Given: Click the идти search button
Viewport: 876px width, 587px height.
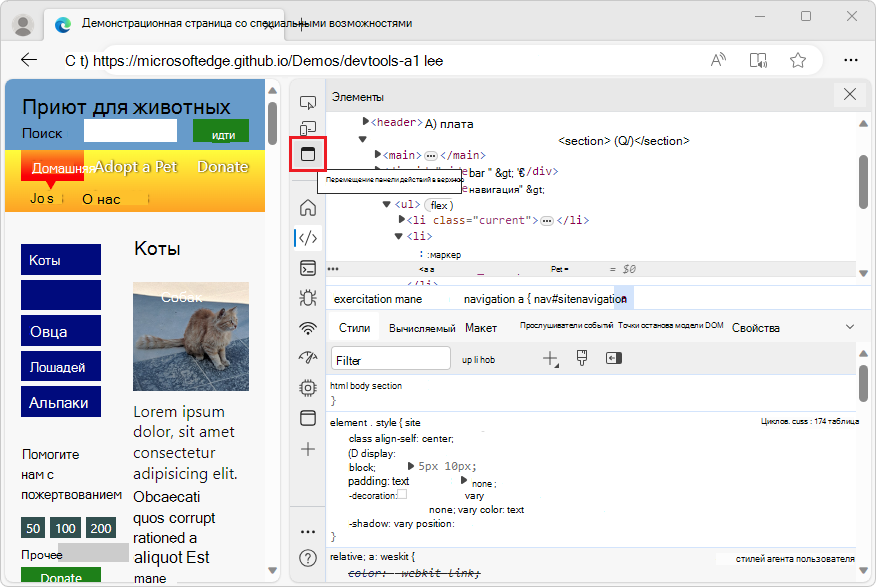Looking at the screenshot, I should click(221, 131).
